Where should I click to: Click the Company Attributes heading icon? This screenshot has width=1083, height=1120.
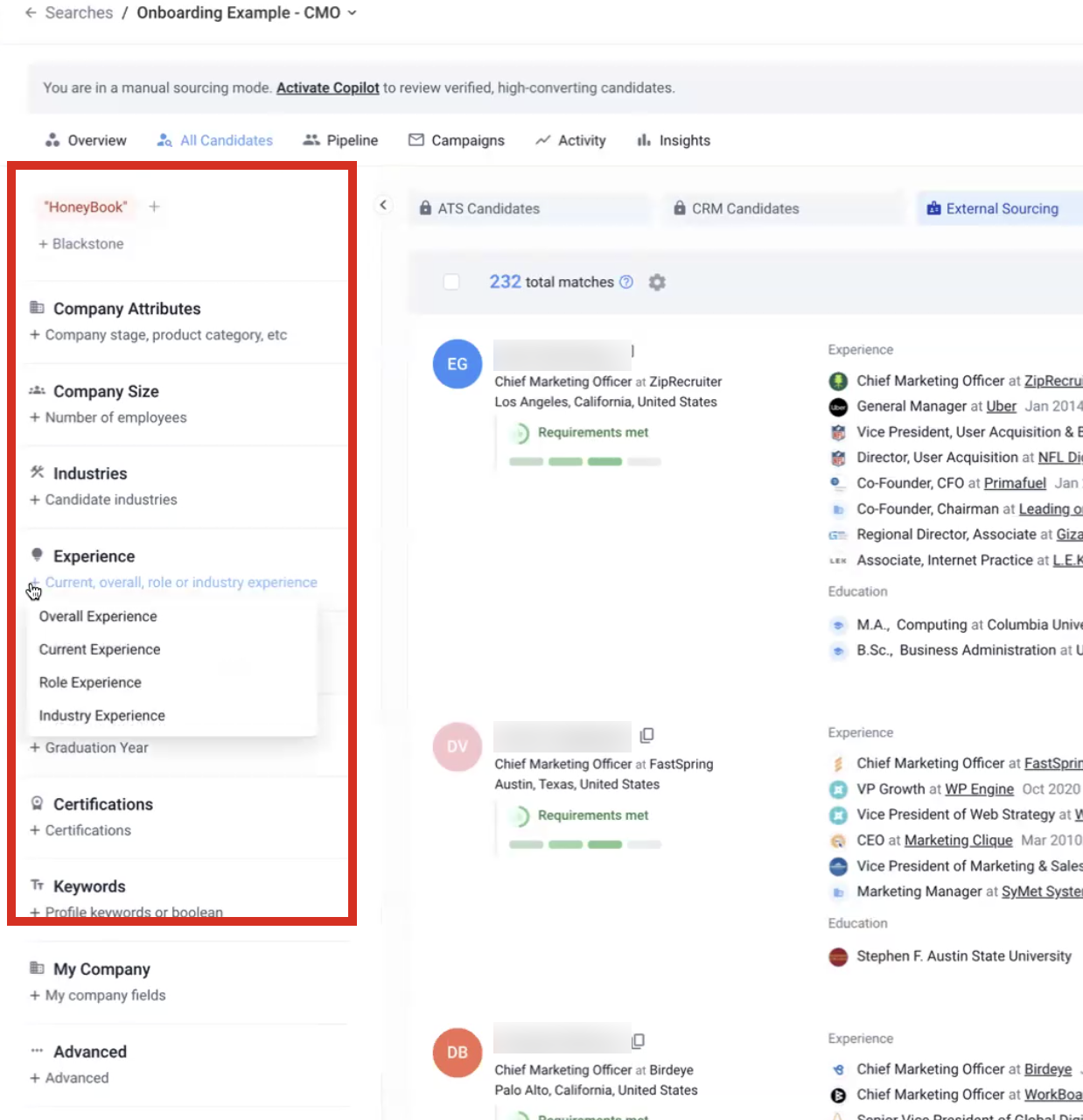pos(37,307)
